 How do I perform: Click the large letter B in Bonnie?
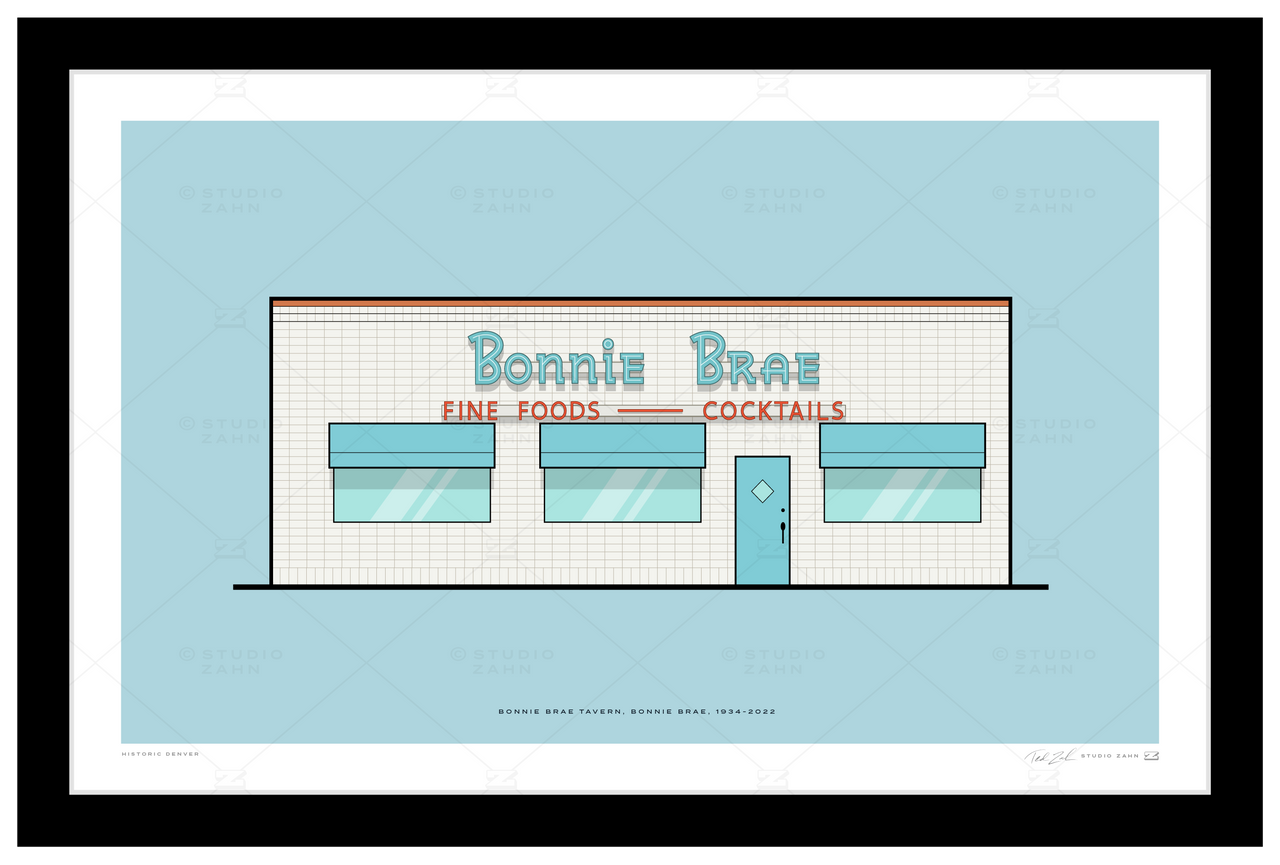click(x=487, y=358)
